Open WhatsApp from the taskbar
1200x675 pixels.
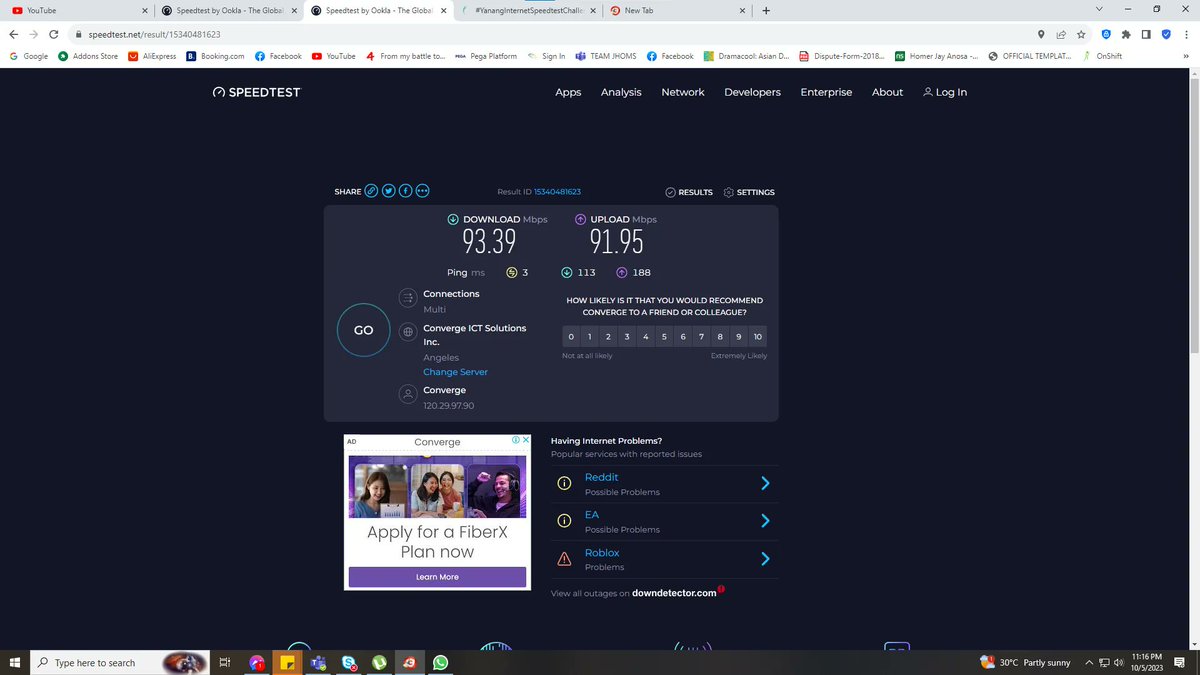click(x=441, y=662)
